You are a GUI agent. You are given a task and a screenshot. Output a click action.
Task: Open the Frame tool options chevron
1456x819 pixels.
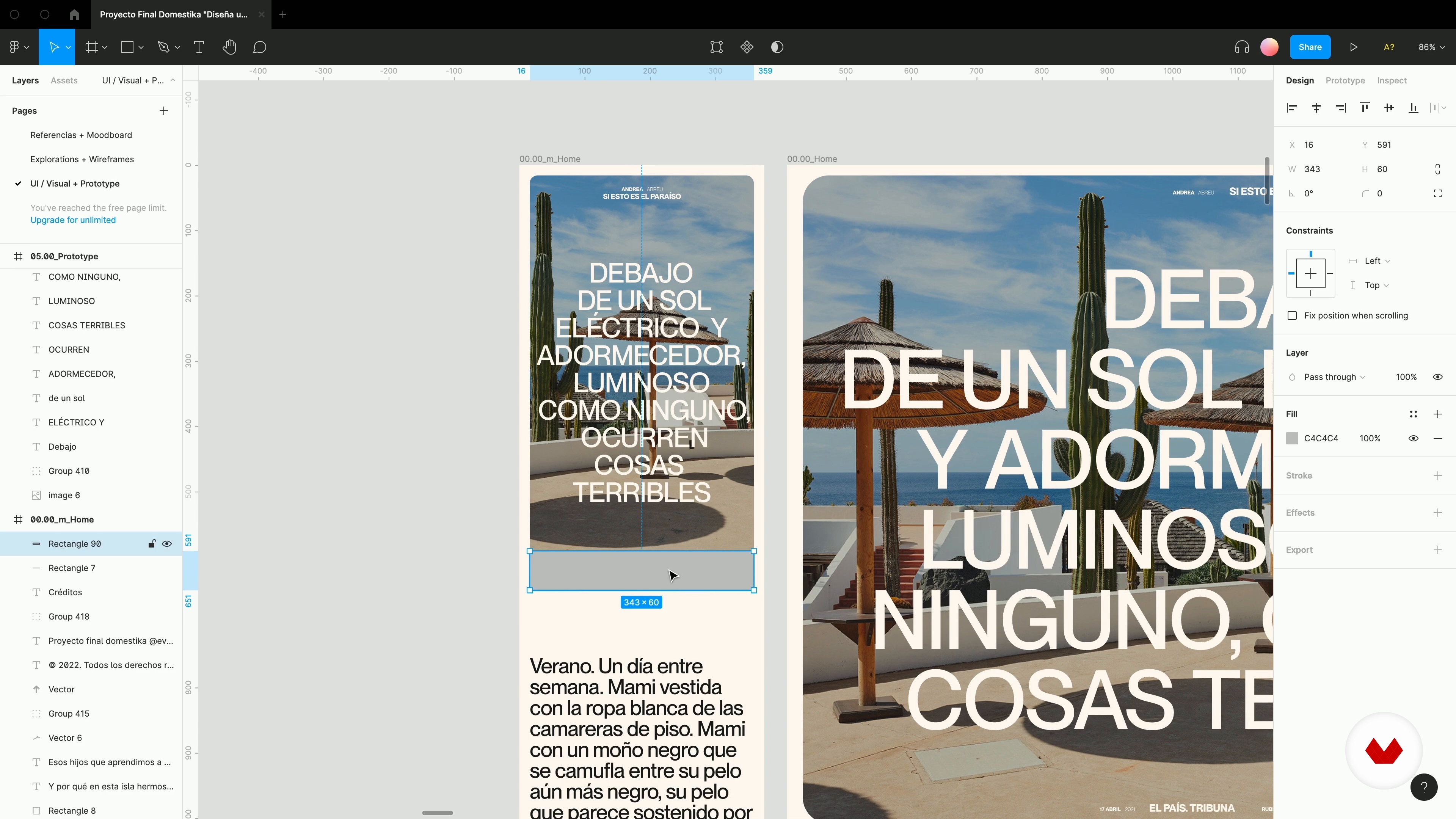tap(105, 47)
